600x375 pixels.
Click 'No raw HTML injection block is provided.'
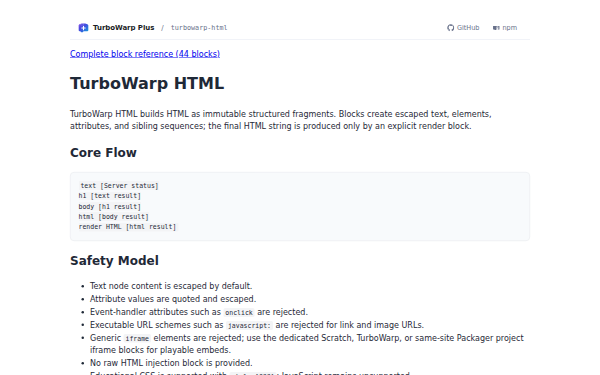coord(171,363)
